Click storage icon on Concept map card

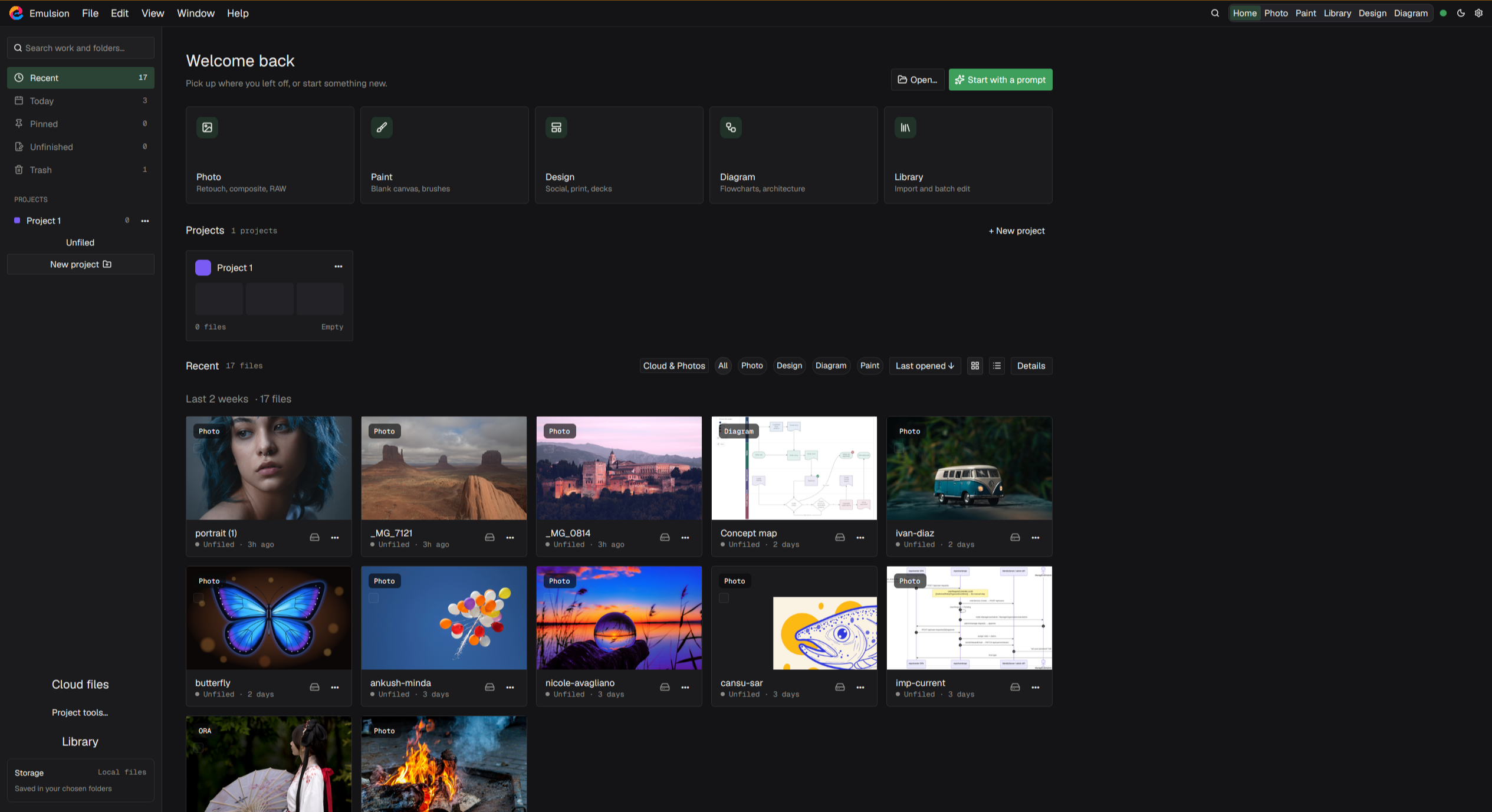[840, 538]
